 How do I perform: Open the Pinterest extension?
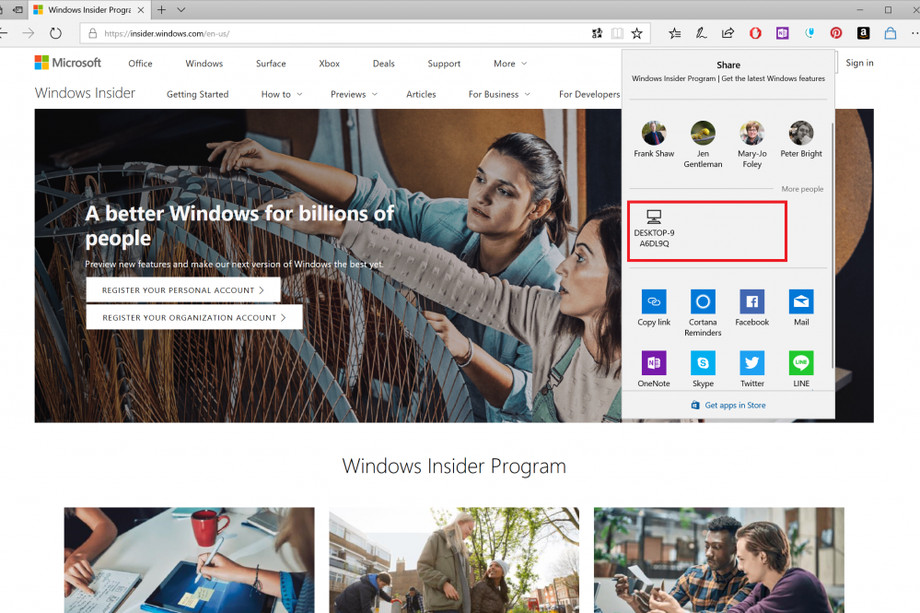click(836, 33)
